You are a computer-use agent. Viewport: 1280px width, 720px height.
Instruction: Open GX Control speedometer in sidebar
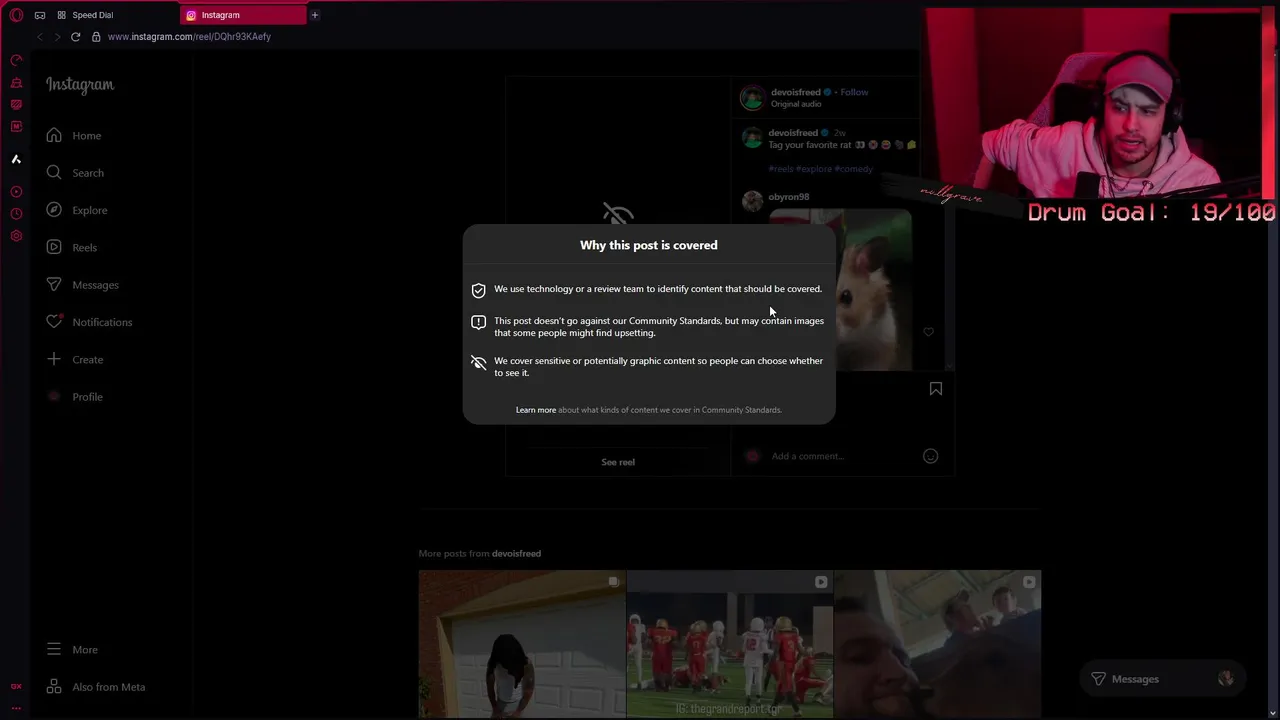coord(16,60)
